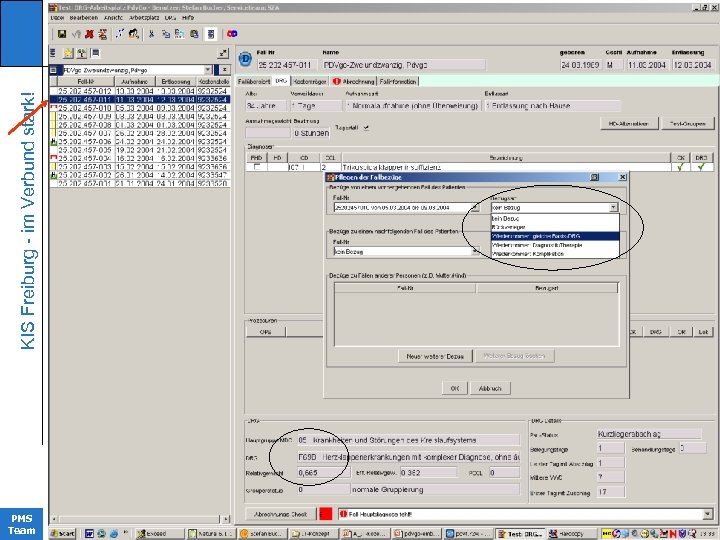Click the highlighted white document-list toolbar icon

tap(211, 34)
